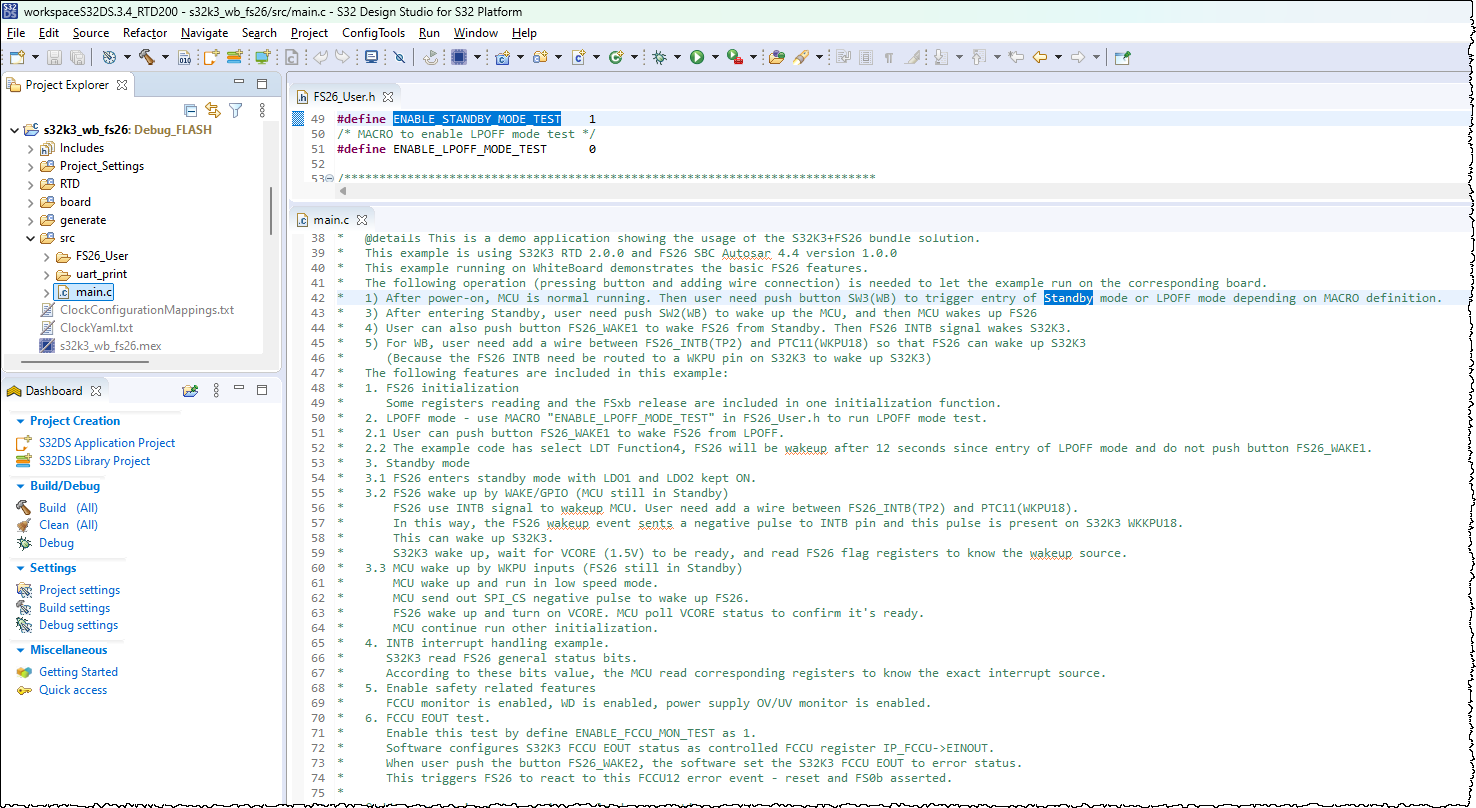
Task: Click Link with Editor in Project Explorer
Action: 213,110
